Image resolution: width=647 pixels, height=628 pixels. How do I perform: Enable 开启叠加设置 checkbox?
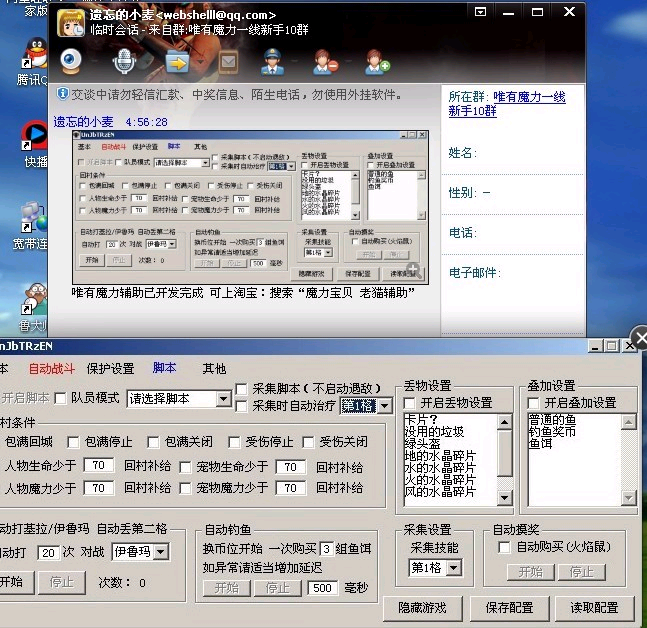tap(533, 403)
